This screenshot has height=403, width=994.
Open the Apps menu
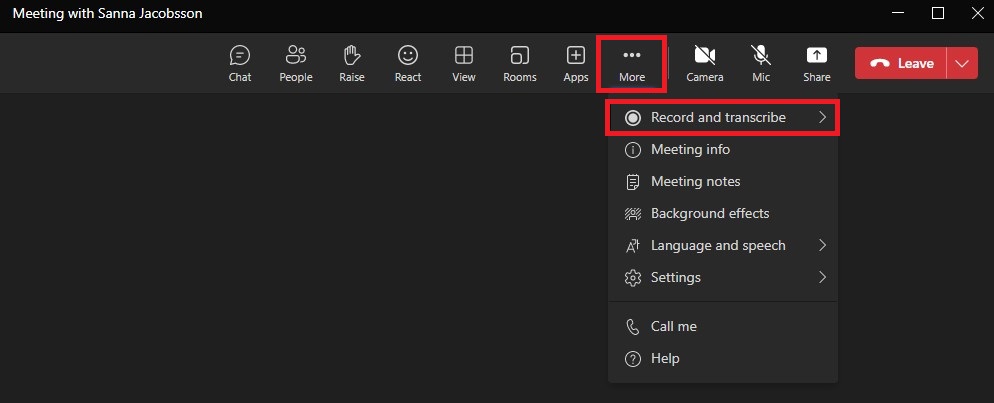(x=576, y=63)
